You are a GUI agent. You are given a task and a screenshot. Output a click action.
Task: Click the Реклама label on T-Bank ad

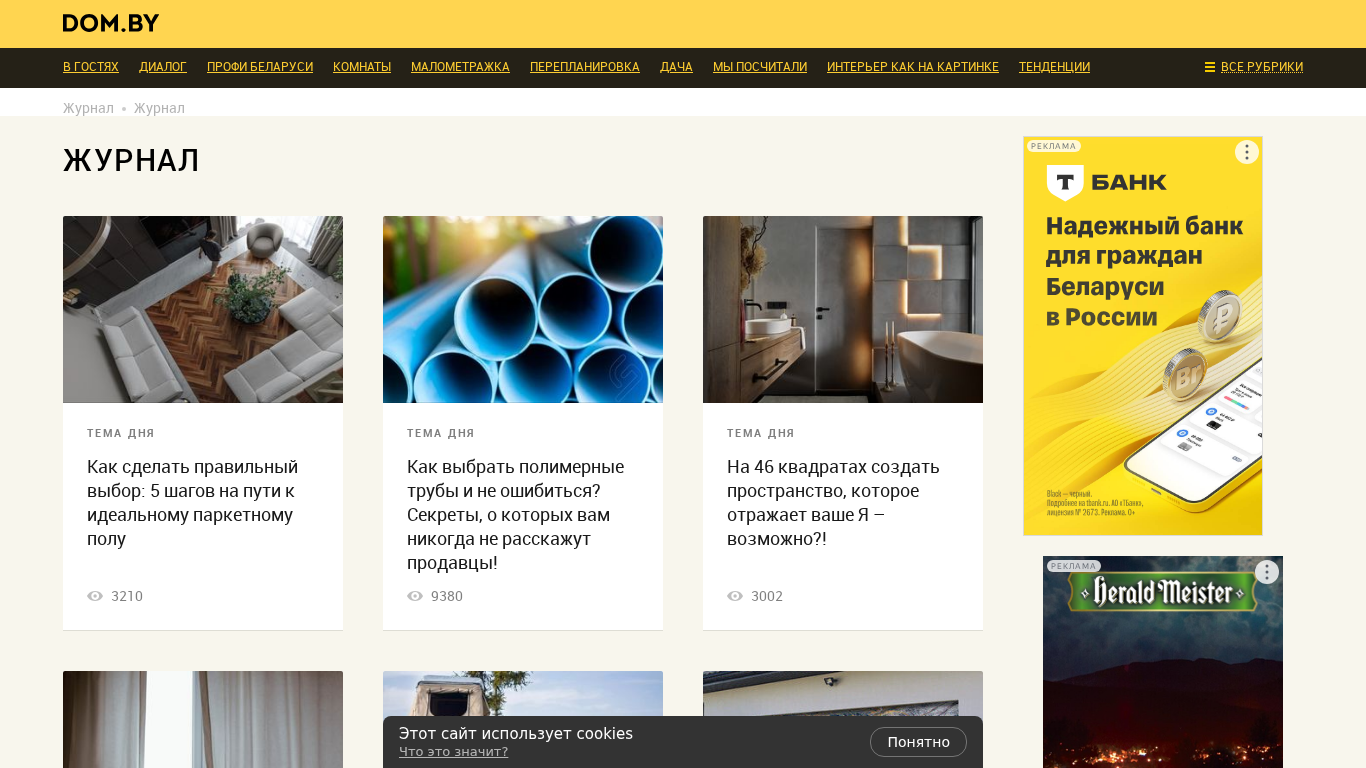(x=1054, y=146)
